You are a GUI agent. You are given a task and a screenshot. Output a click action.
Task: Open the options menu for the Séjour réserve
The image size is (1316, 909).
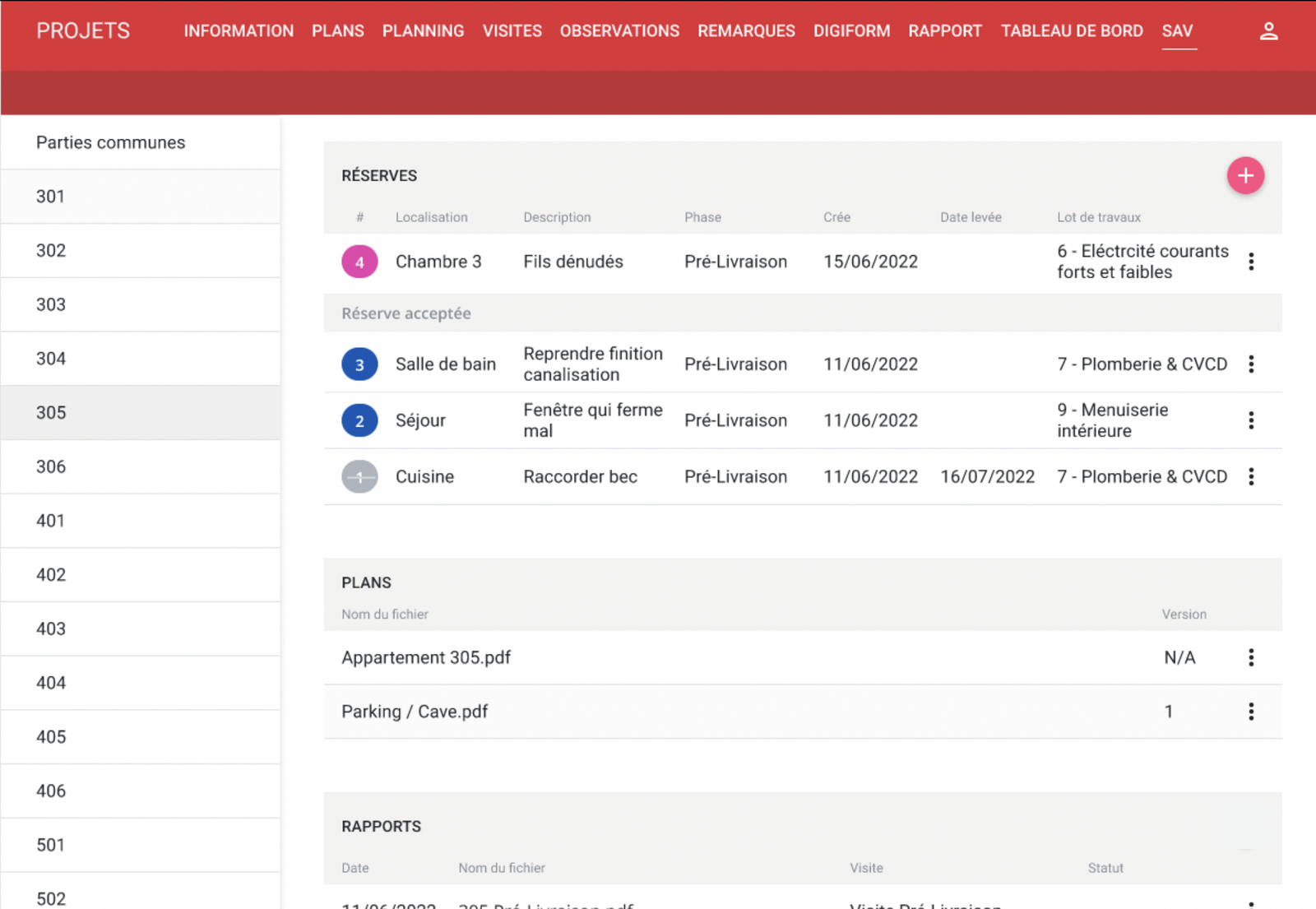pos(1251,420)
